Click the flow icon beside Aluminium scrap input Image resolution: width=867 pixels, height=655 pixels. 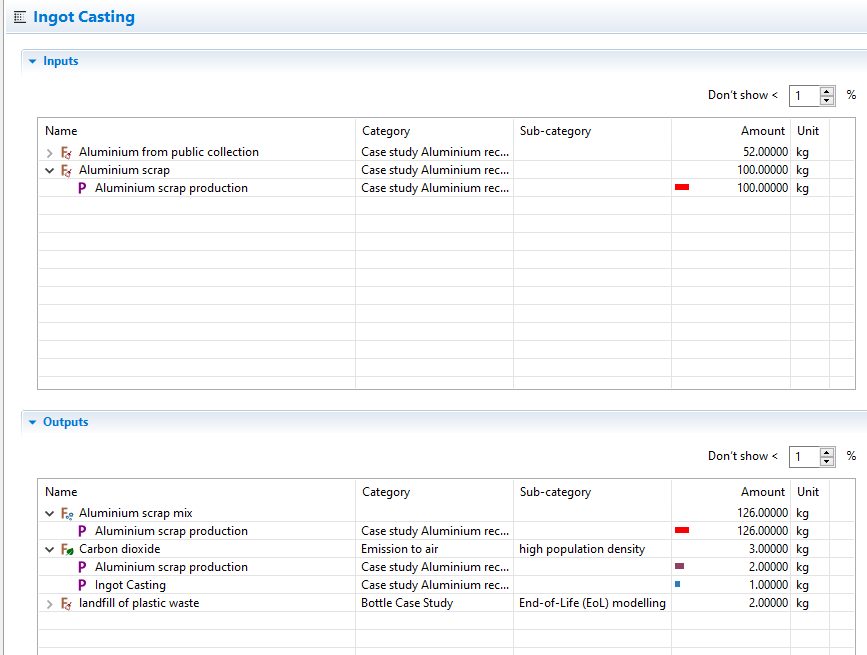pos(66,171)
